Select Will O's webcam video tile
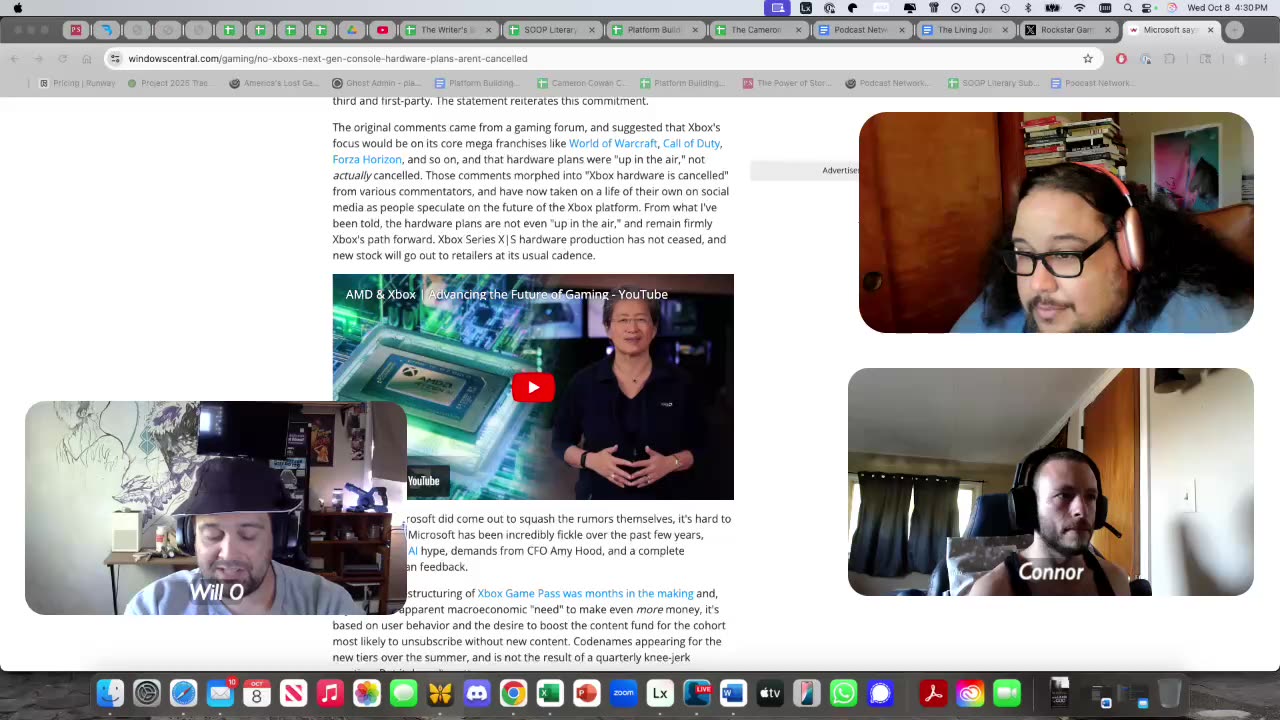Image resolution: width=1280 pixels, height=720 pixels. coord(216,508)
